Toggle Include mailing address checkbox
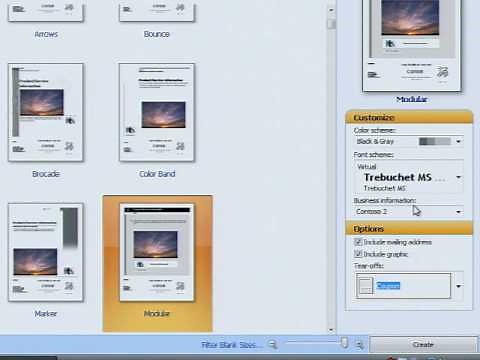Image resolution: width=480 pixels, height=360 pixels. pyautogui.click(x=358, y=242)
